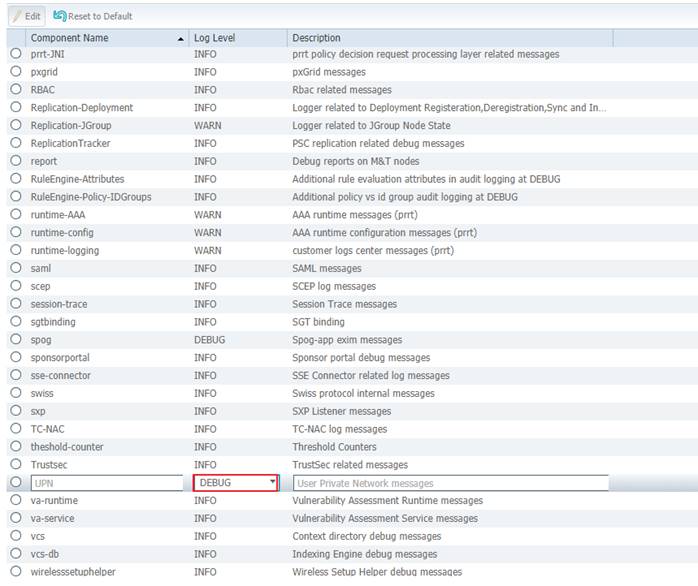Click the RuleEngine-Policy-IDGroups component name
The width and height of the screenshot is (698, 586).
pos(91,197)
